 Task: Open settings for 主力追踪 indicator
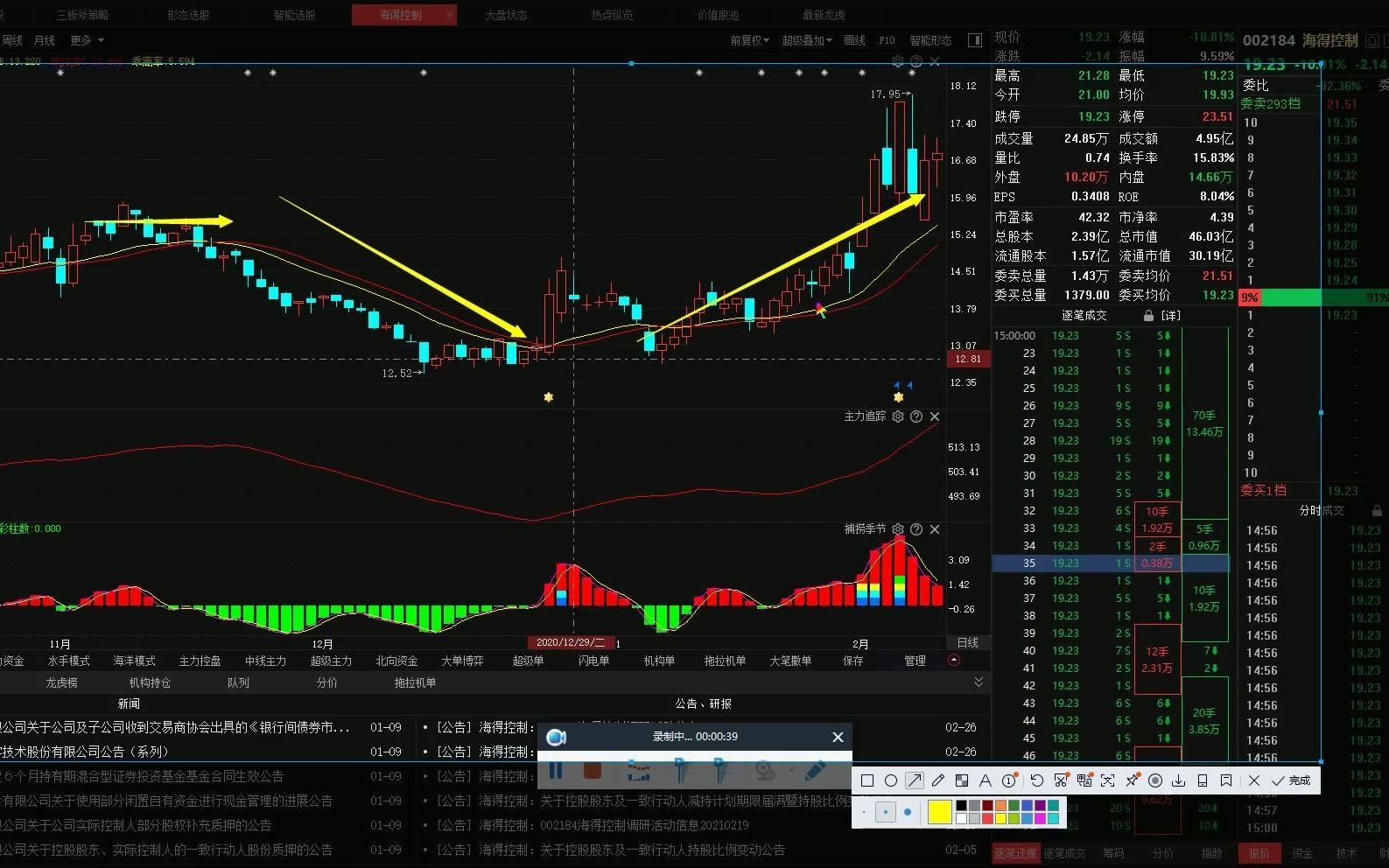point(898,416)
